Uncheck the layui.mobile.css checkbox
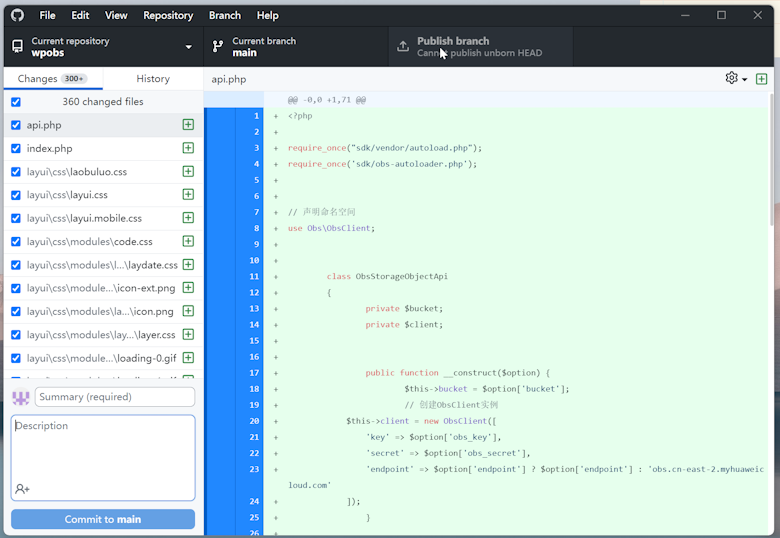This screenshot has height=538, width=780. pos(16,218)
